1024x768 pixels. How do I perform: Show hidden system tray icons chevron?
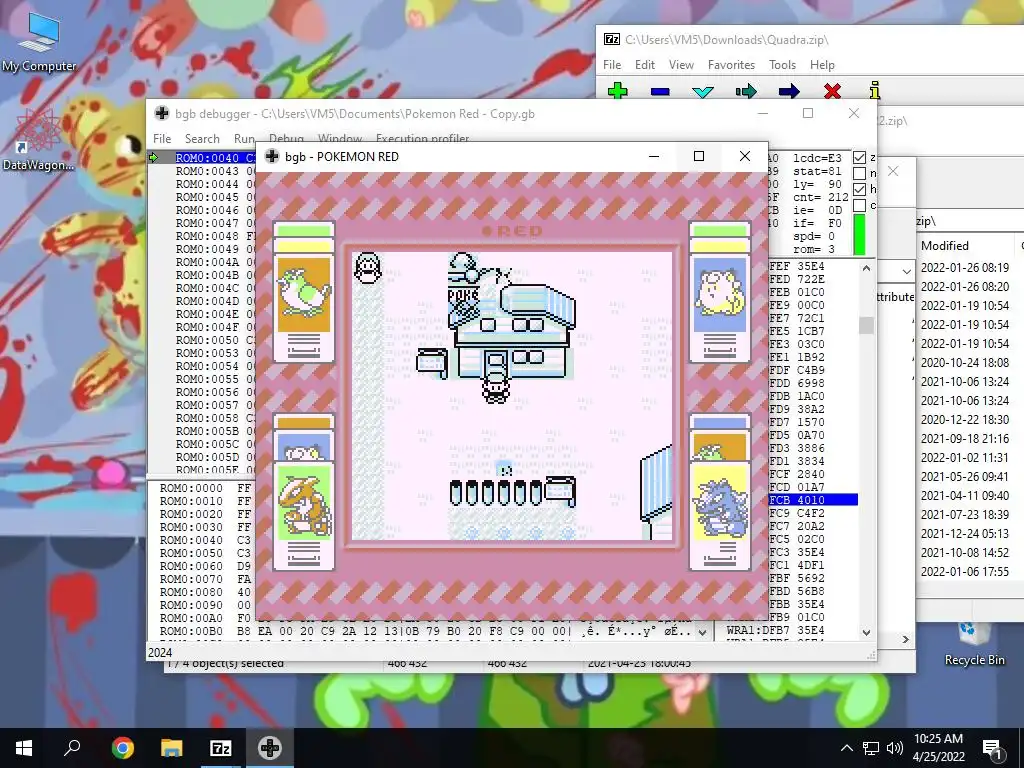[846, 748]
